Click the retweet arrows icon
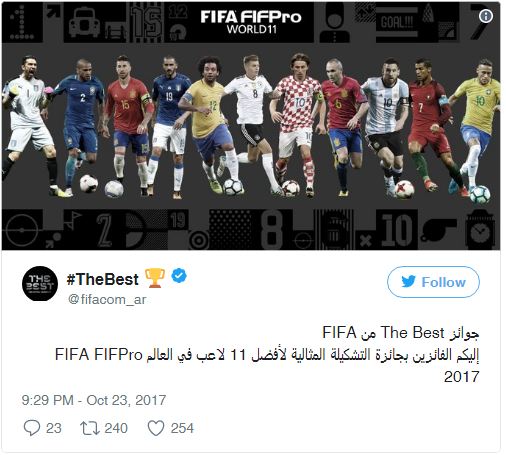Screen dimensions: 506x455 click(x=90, y=428)
